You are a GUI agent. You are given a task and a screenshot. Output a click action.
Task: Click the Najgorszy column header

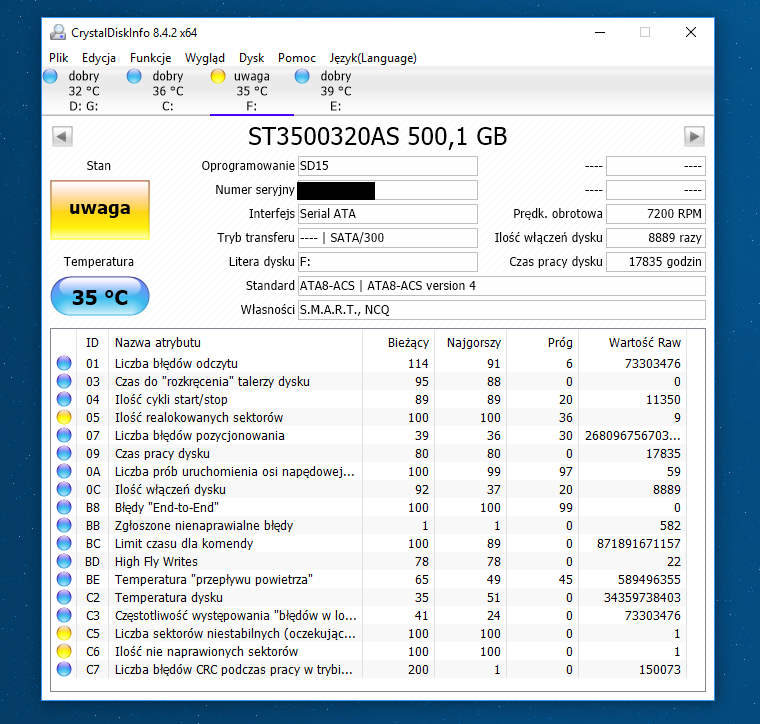(471, 343)
